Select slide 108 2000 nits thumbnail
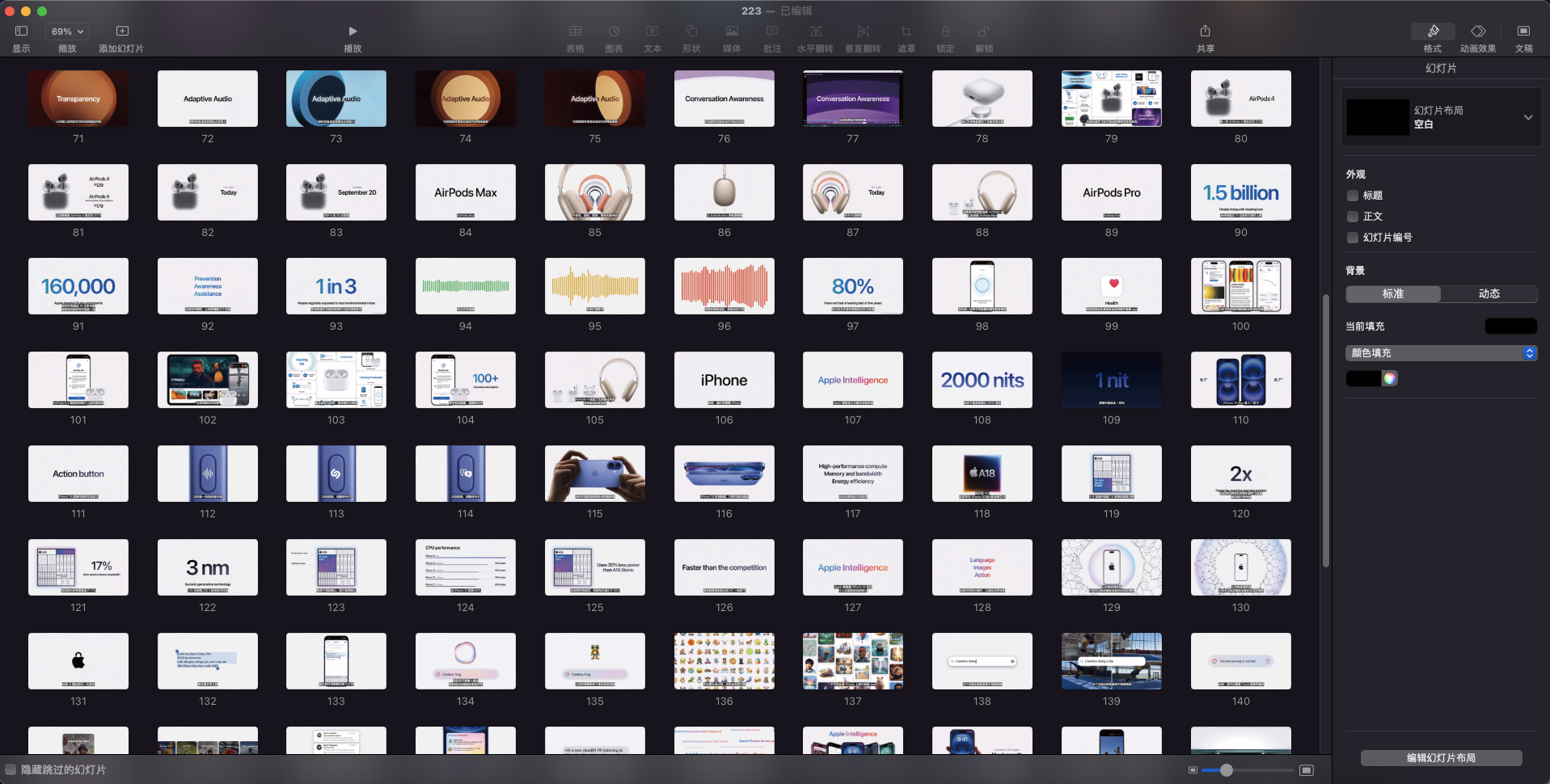The width and height of the screenshot is (1550, 784). click(x=982, y=380)
